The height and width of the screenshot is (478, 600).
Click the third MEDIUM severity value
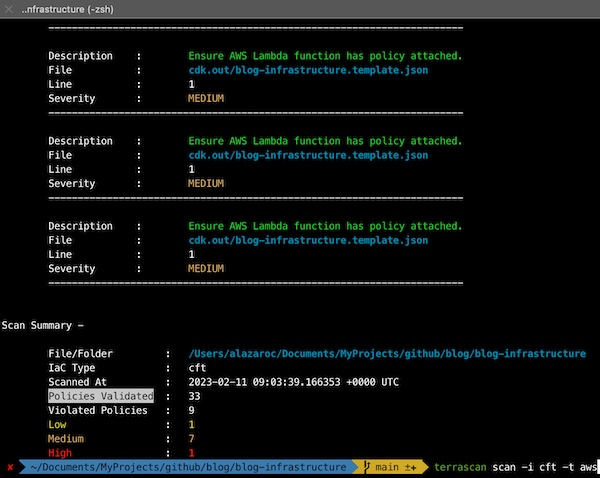pos(206,269)
